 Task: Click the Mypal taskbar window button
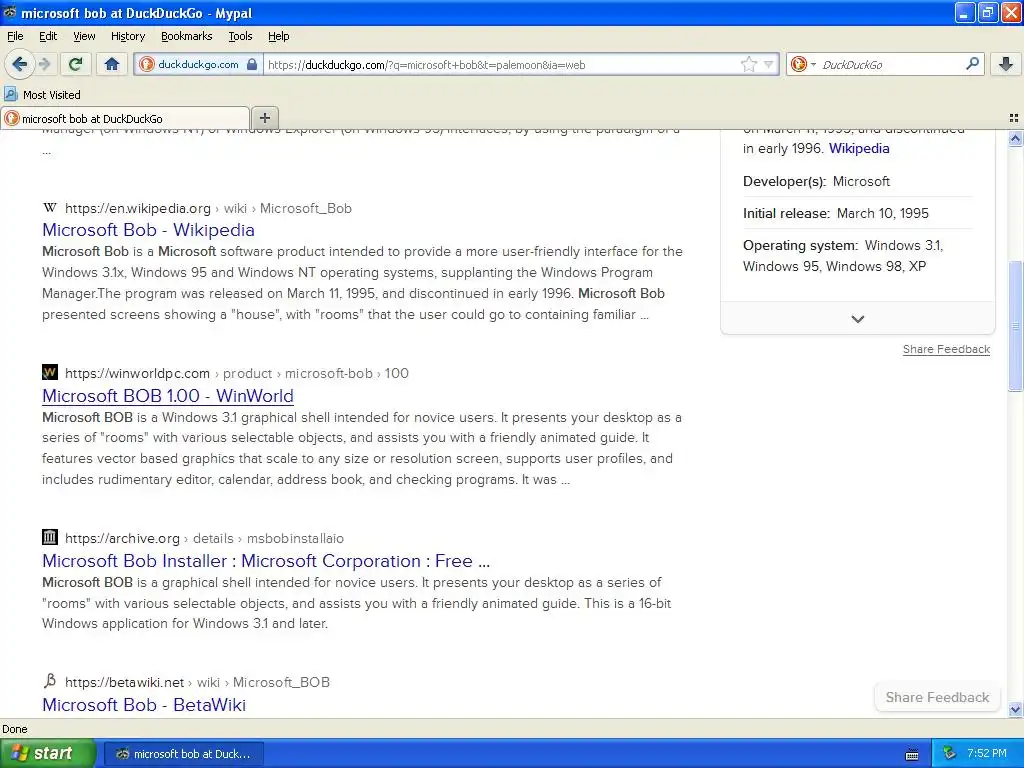pyautogui.click(x=184, y=754)
